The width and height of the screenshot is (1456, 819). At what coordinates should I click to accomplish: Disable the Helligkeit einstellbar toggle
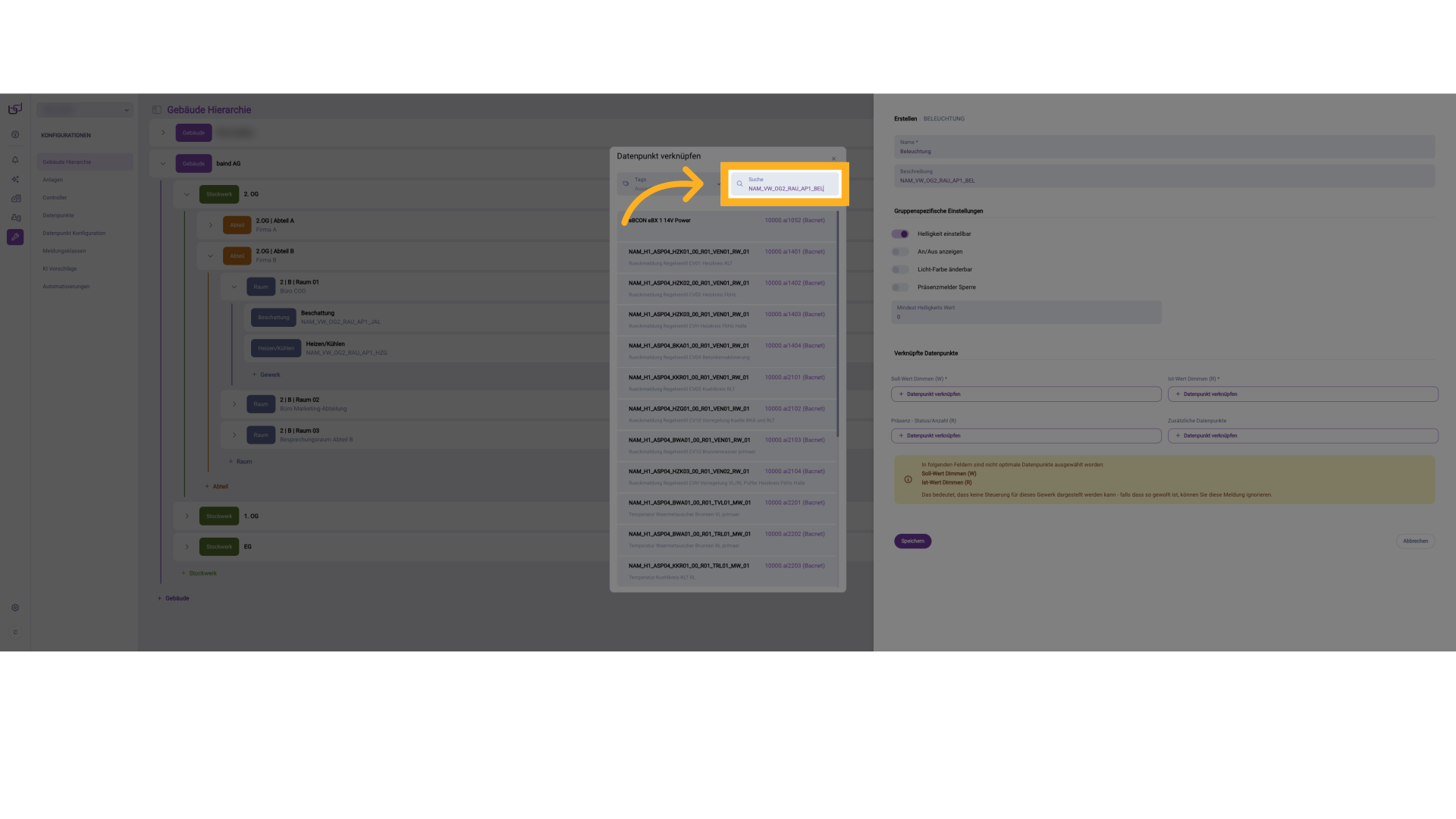click(x=900, y=234)
